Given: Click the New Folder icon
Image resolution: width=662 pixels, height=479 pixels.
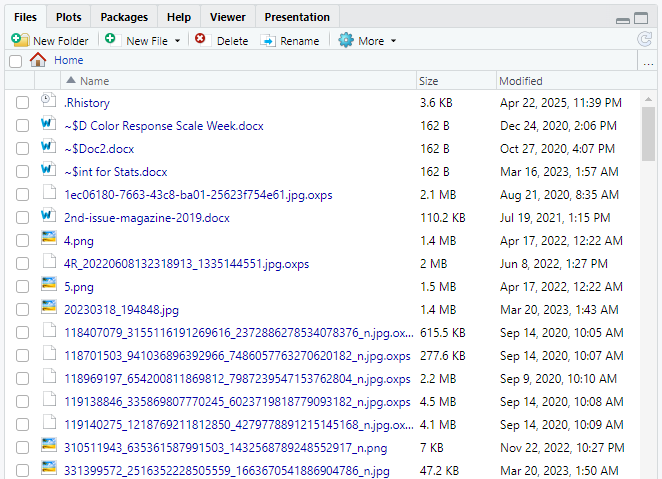Looking at the screenshot, I should [20, 40].
